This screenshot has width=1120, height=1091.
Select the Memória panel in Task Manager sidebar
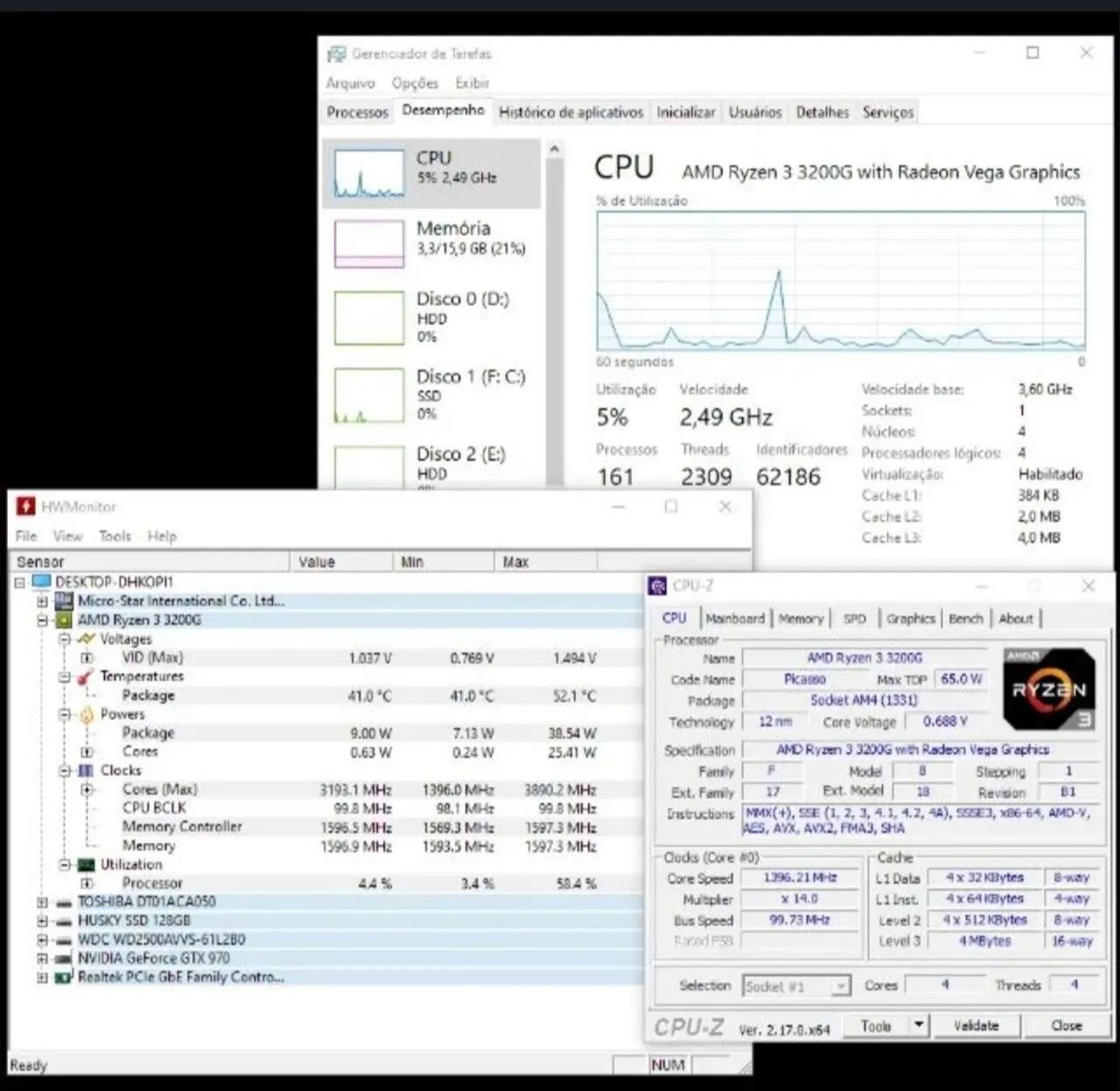[431, 243]
